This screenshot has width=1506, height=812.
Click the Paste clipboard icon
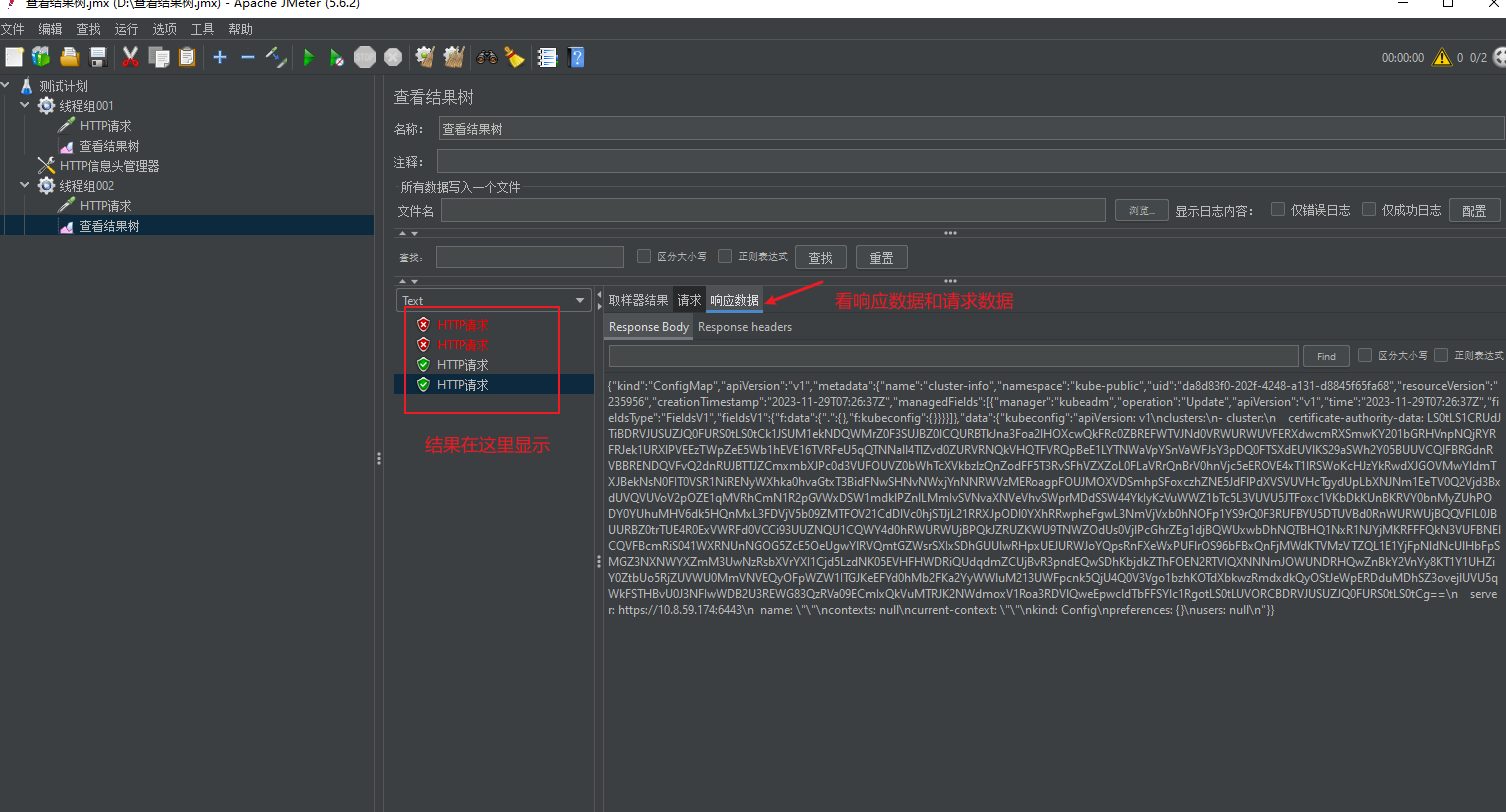point(186,57)
